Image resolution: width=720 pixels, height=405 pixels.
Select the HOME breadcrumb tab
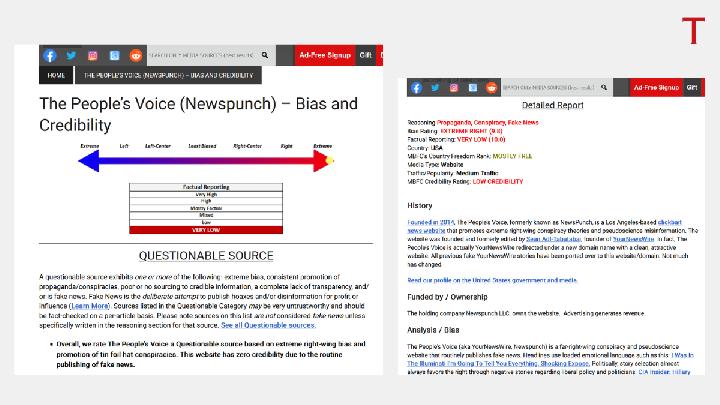(x=57, y=75)
